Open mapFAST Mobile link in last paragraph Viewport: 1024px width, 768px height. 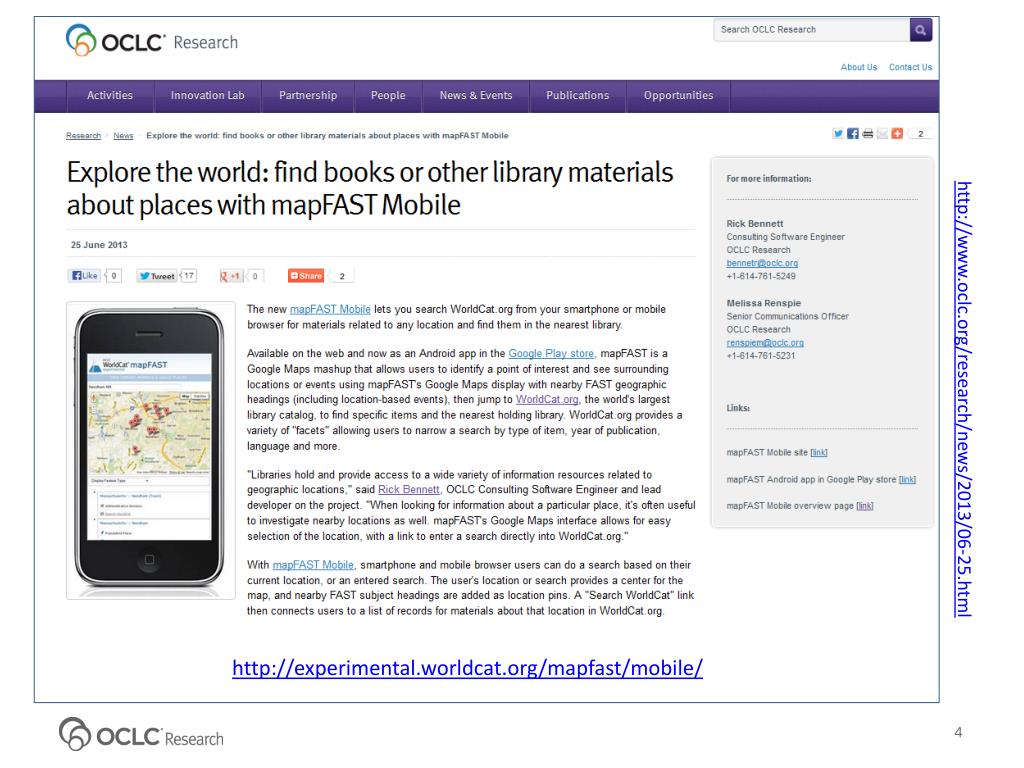313,565
